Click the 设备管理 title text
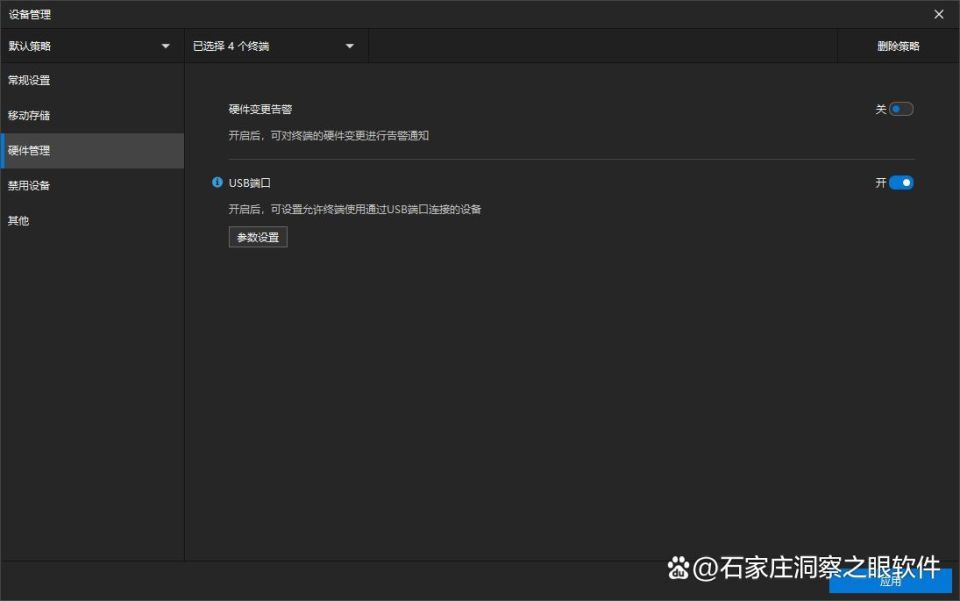 point(29,14)
